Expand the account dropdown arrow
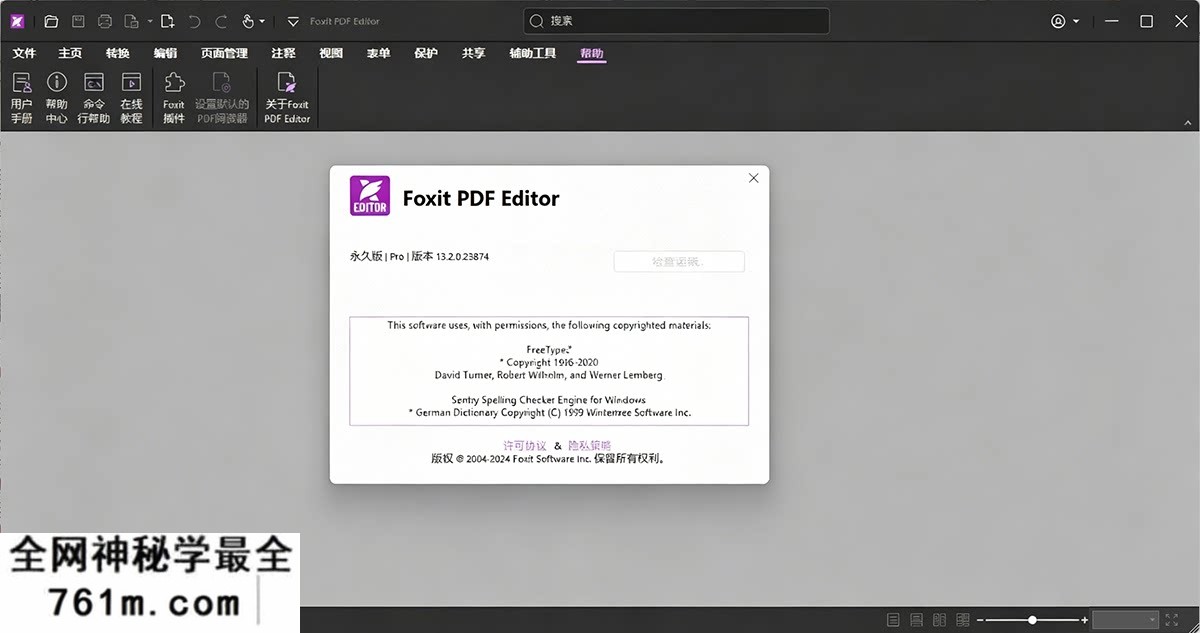The width and height of the screenshot is (1200, 633). coord(1076,21)
